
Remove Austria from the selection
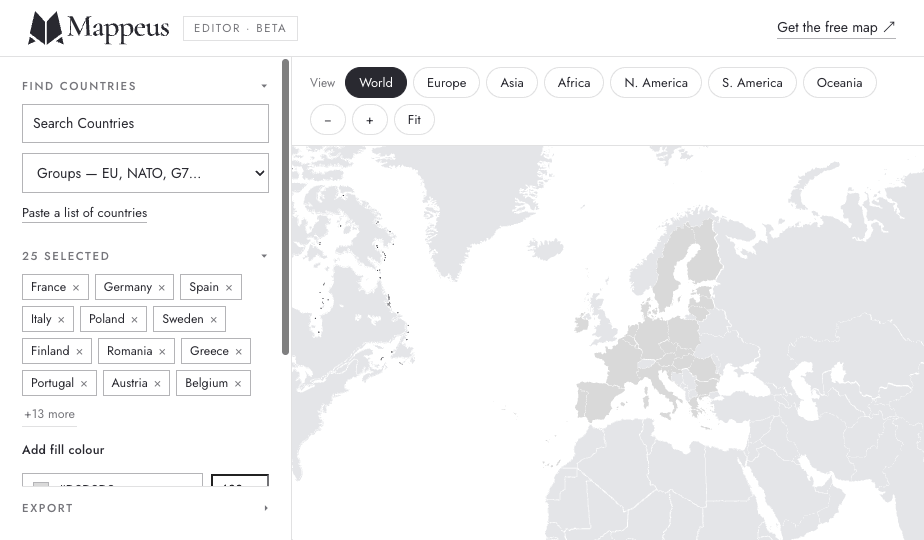coord(157,384)
